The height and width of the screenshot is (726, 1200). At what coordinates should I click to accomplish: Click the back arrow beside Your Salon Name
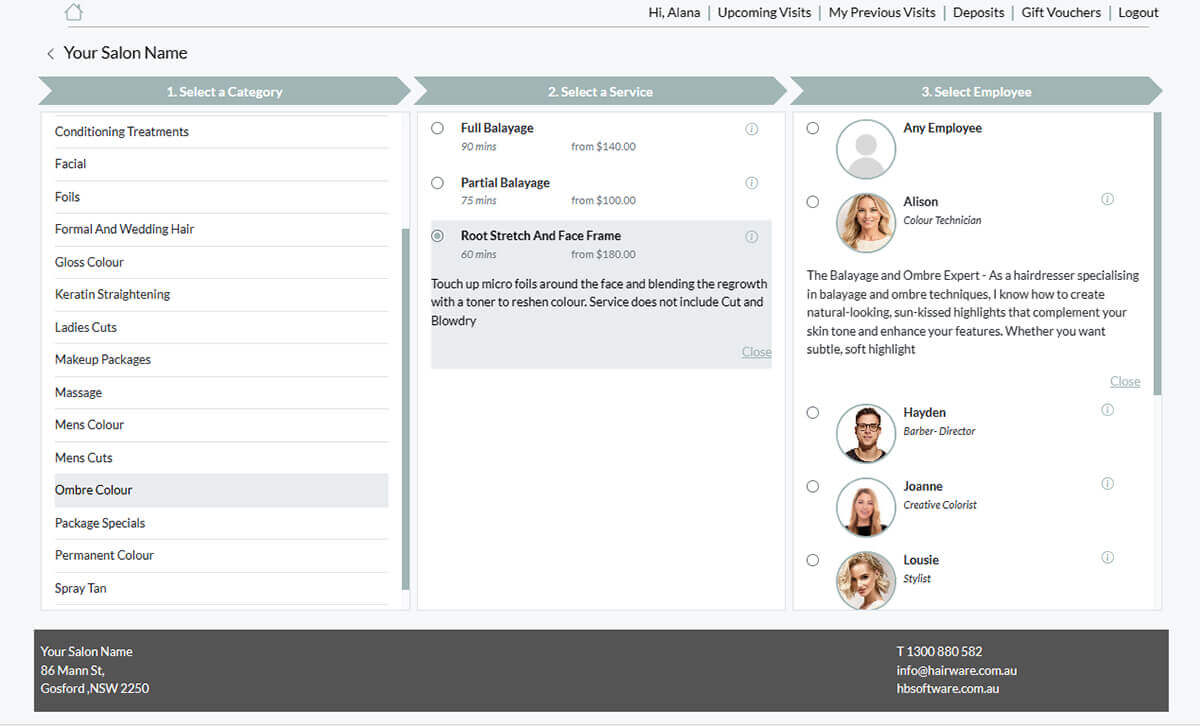50,54
